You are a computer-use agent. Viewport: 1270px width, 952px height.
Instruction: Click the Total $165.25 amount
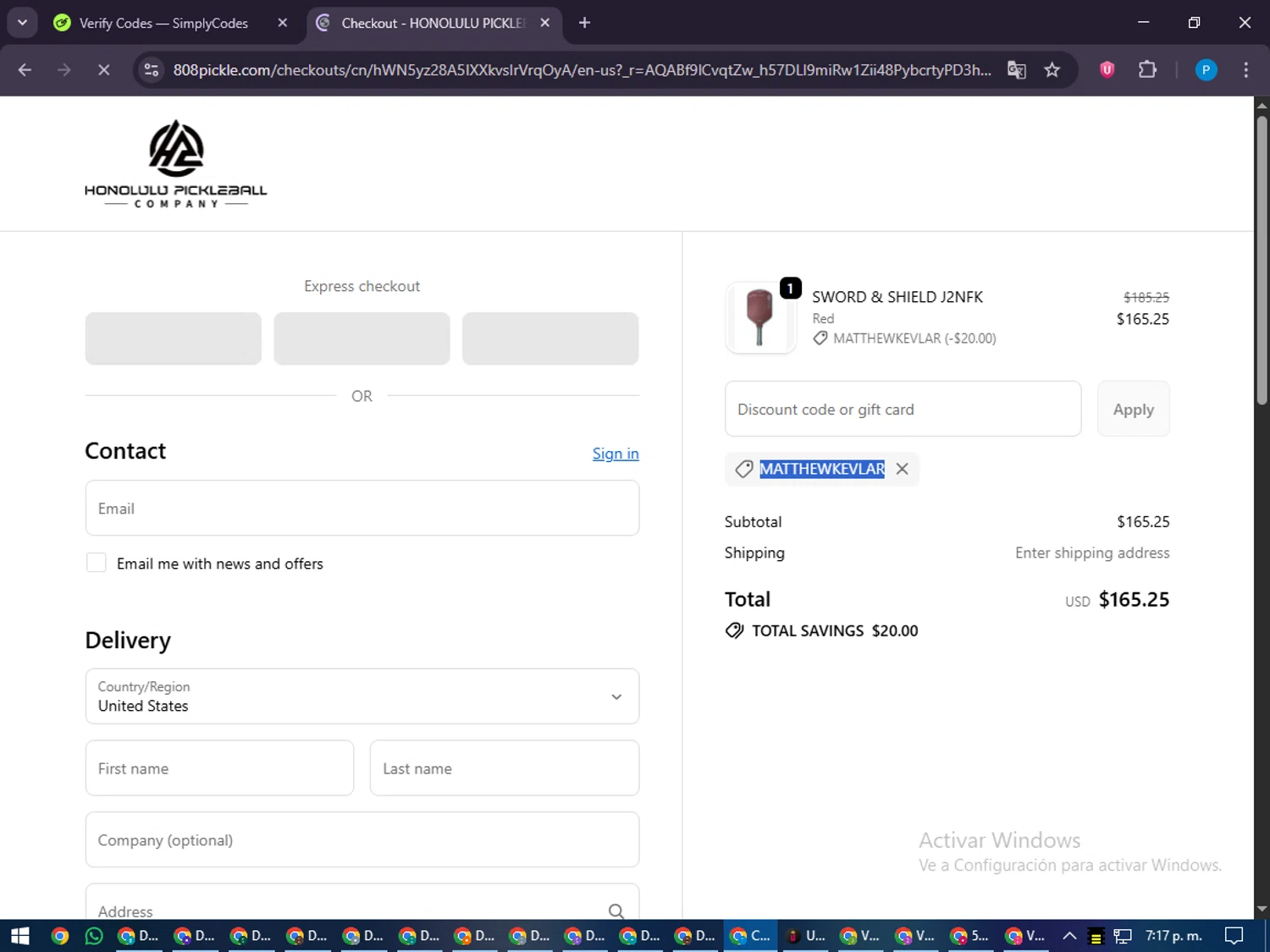click(1134, 599)
